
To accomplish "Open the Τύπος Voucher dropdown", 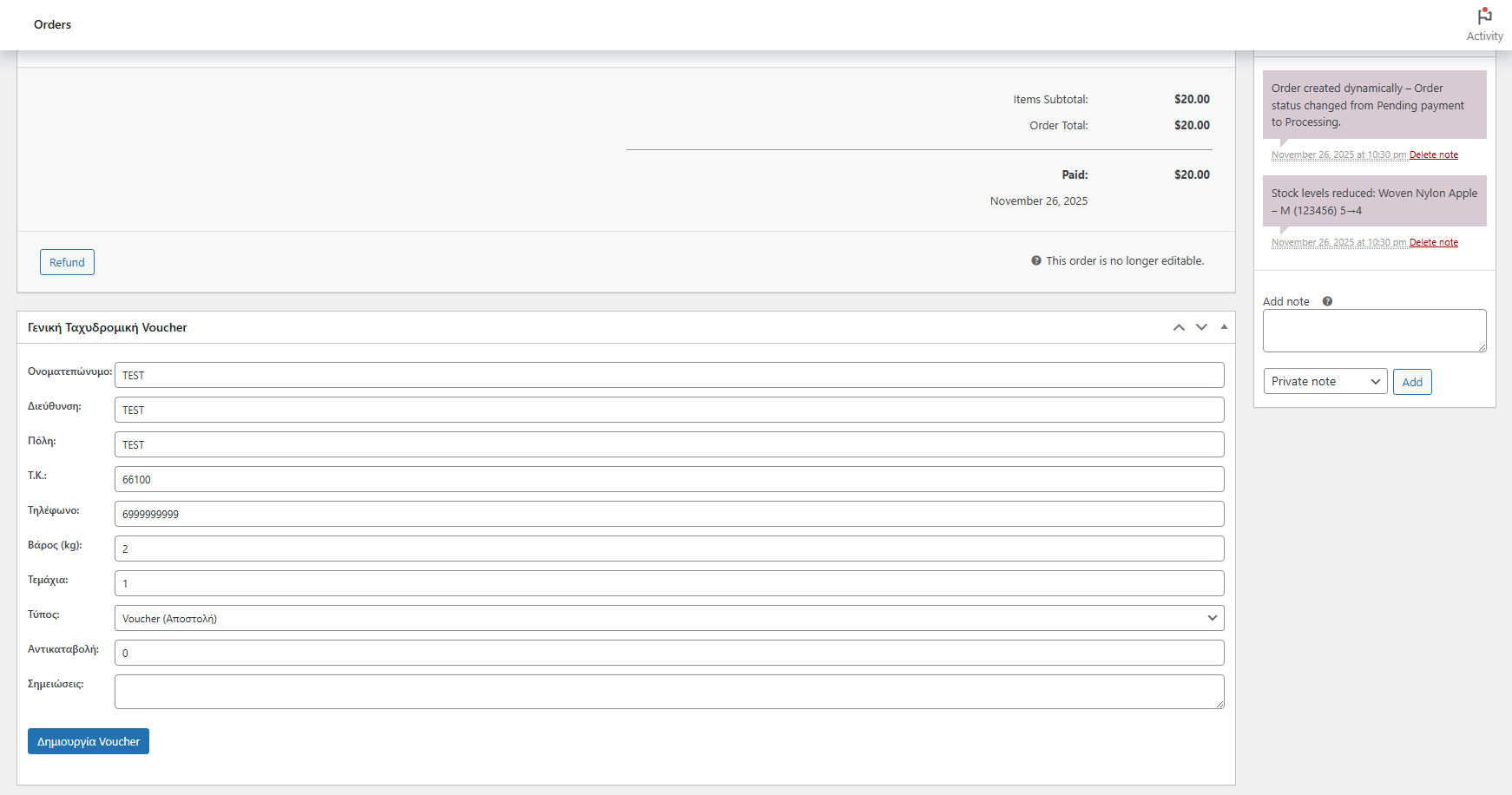I will [668, 618].
